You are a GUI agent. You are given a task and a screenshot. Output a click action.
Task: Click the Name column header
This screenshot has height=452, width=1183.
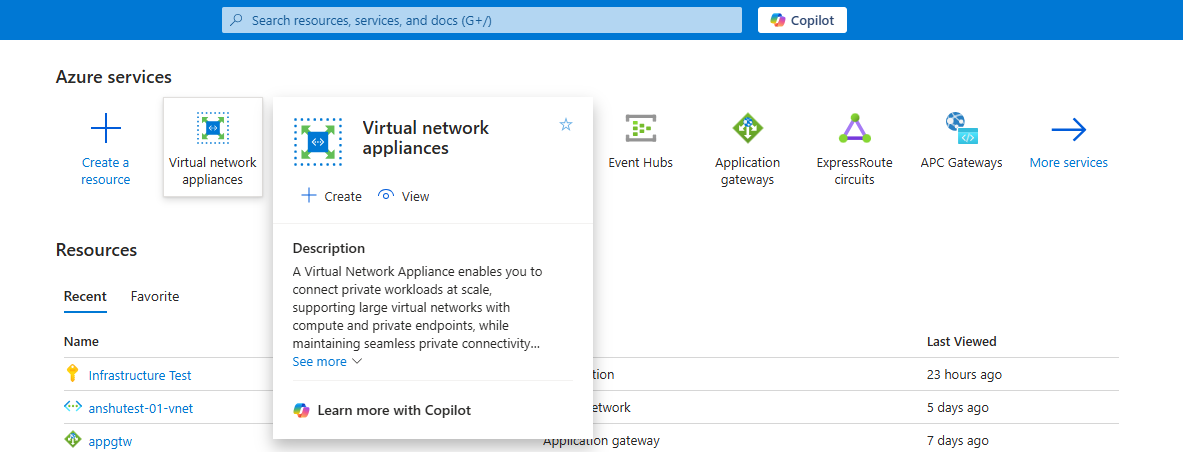point(81,342)
